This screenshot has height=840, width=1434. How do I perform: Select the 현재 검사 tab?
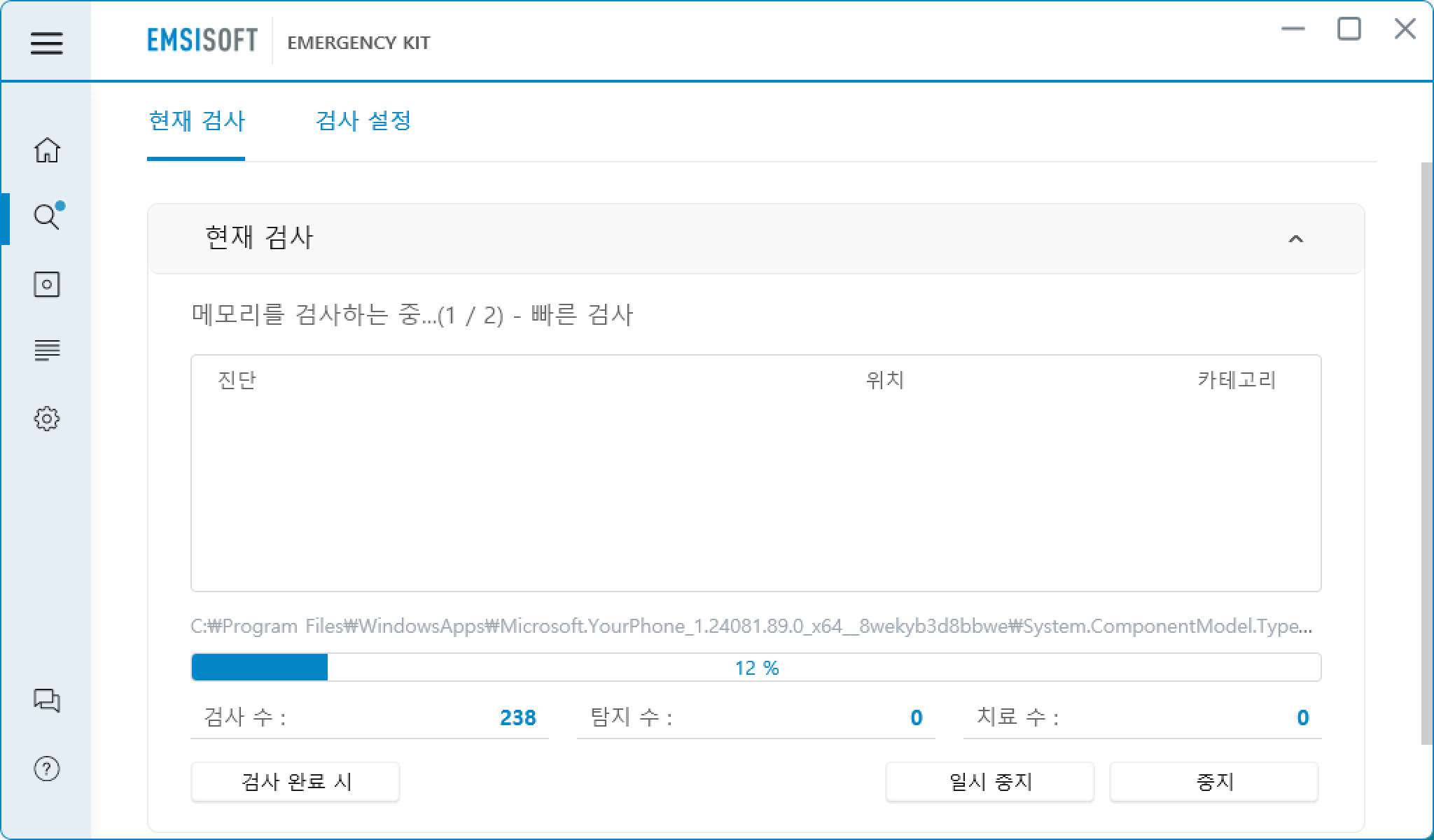pos(196,121)
